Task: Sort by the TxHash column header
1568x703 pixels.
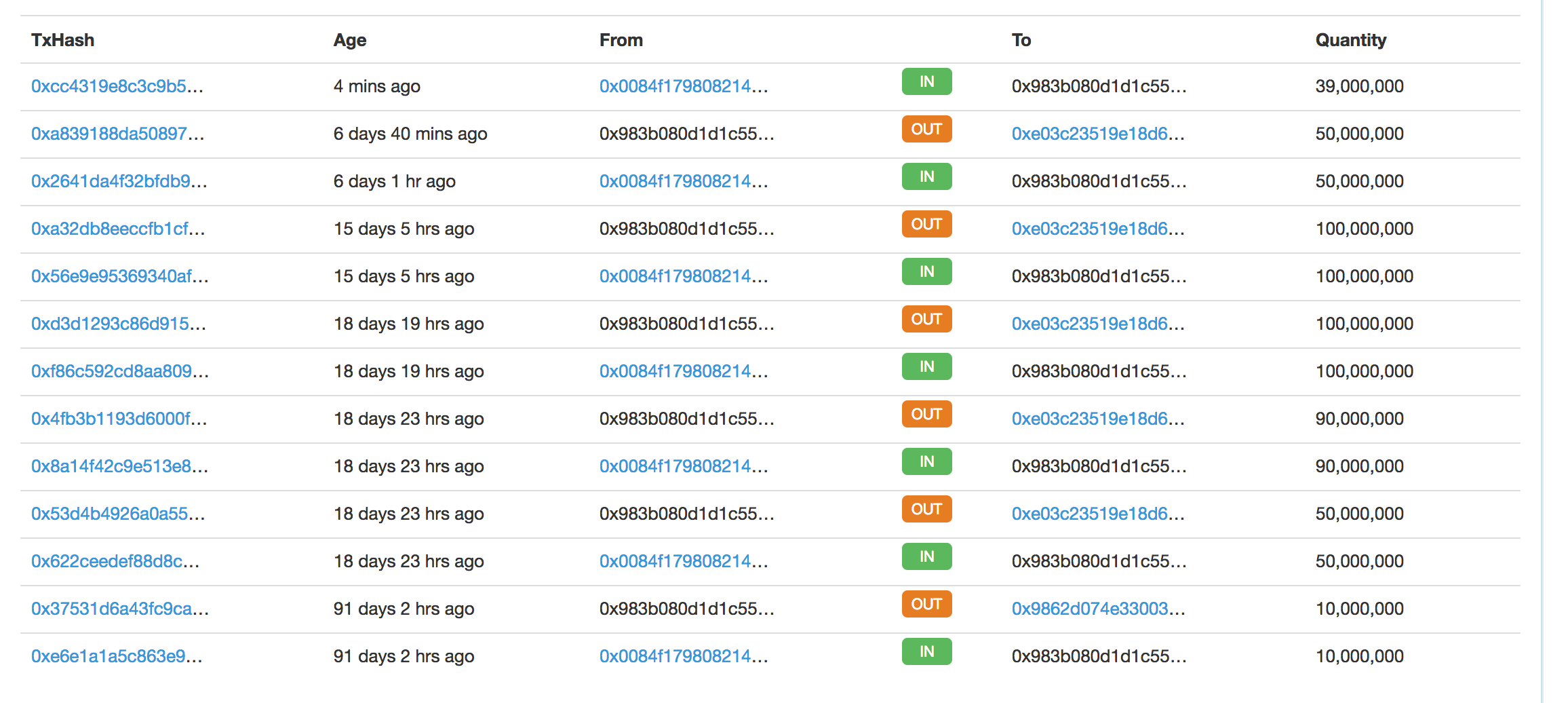Action: click(63, 40)
